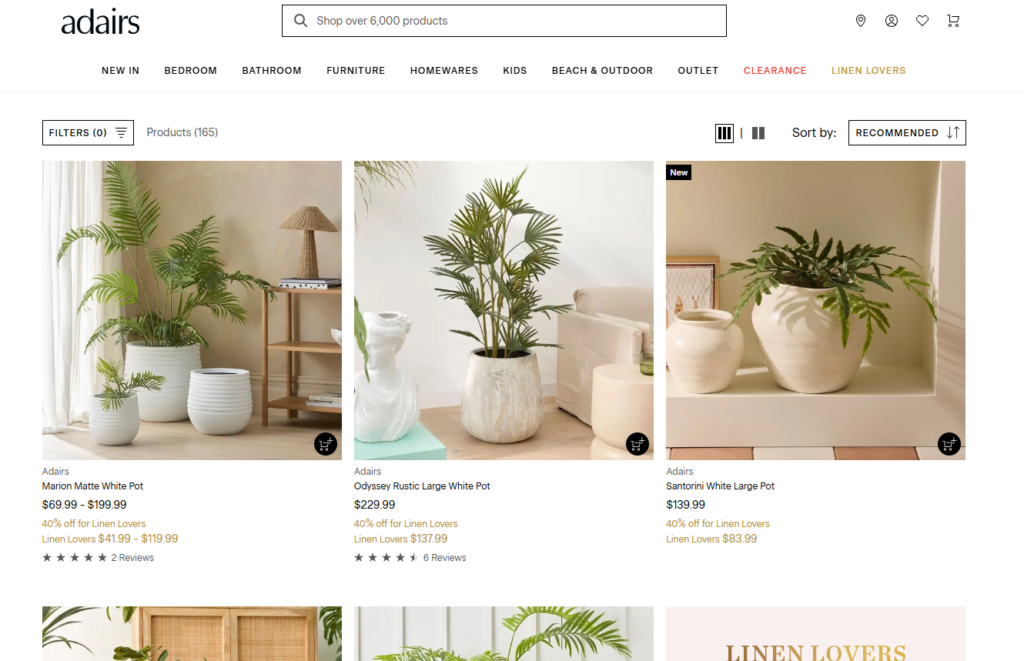Add Santorini White Large Pot to cart

point(949,444)
